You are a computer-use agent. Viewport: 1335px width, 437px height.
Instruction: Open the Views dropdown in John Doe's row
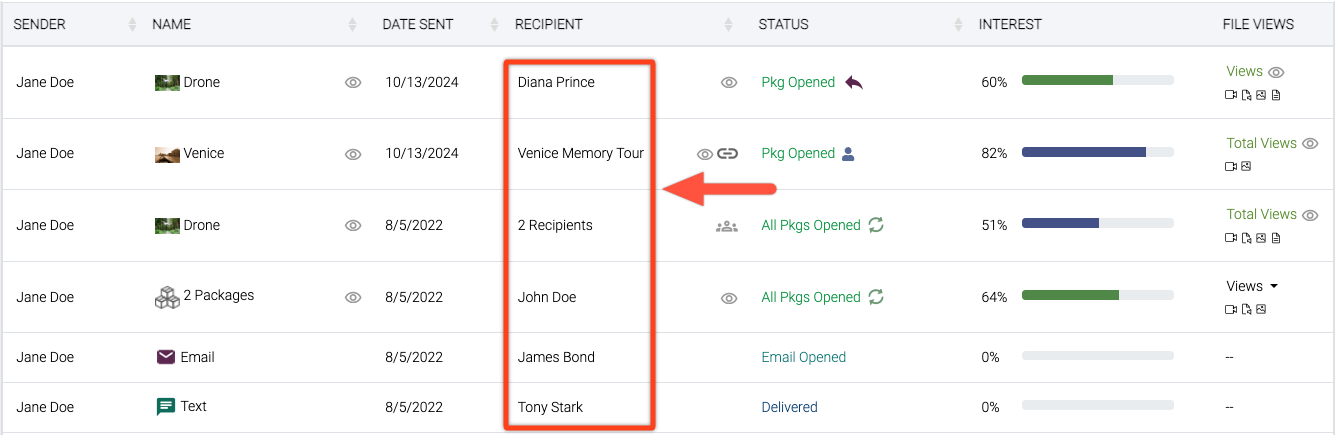point(1252,286)
